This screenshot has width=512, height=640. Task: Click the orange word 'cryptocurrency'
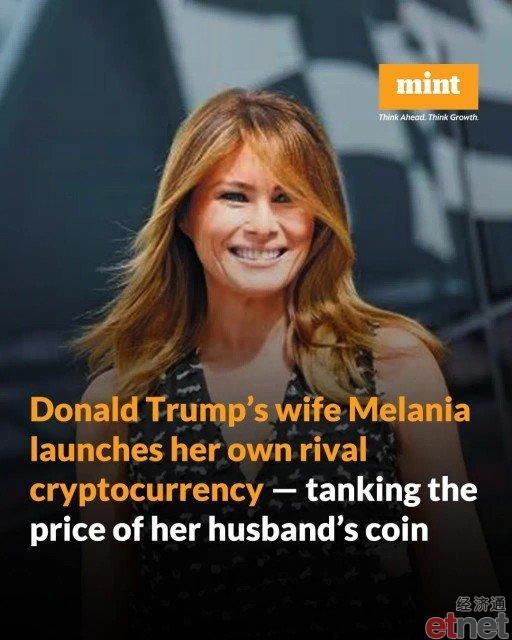147,491
